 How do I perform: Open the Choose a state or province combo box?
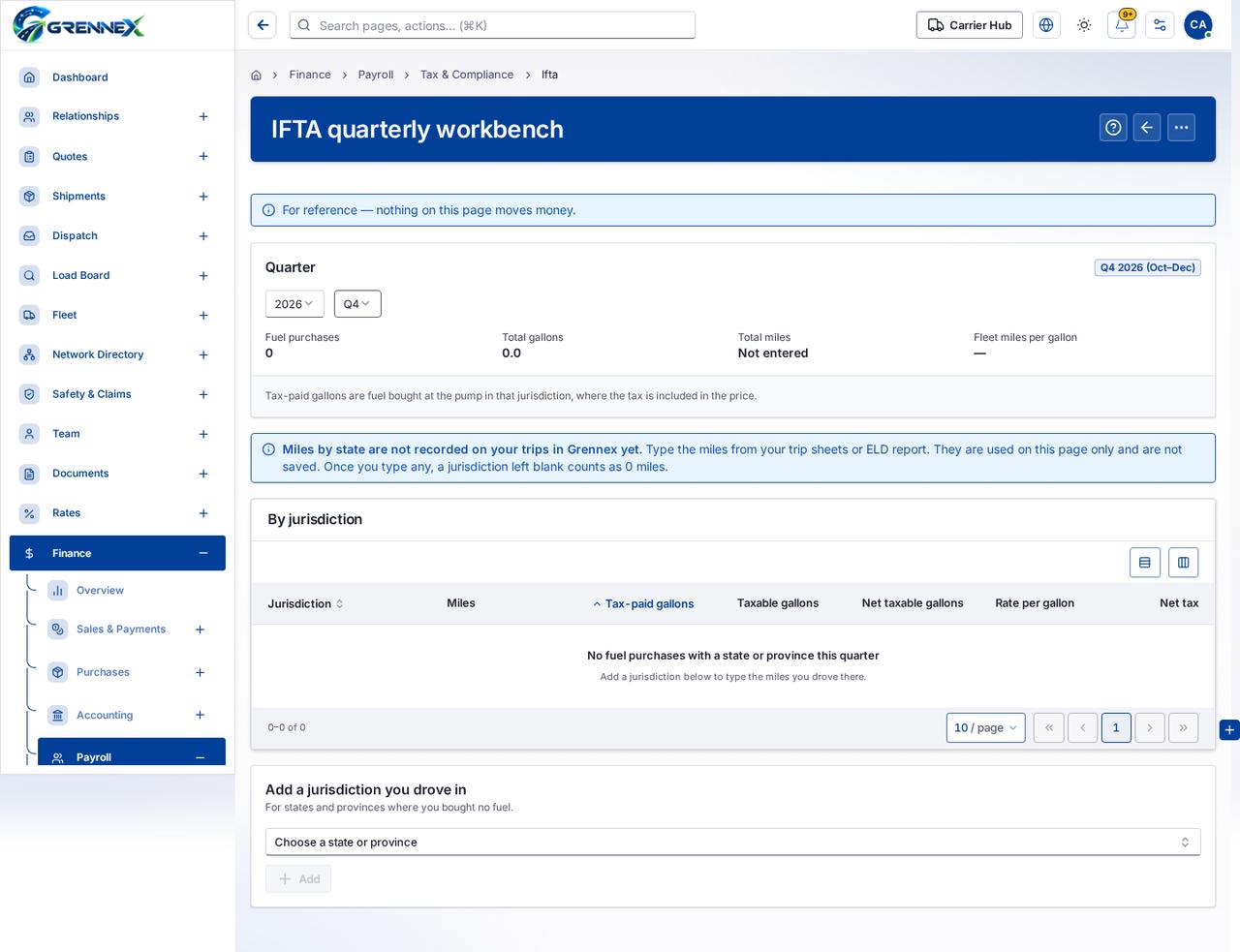pyautogui.click(x=732, y=843)
